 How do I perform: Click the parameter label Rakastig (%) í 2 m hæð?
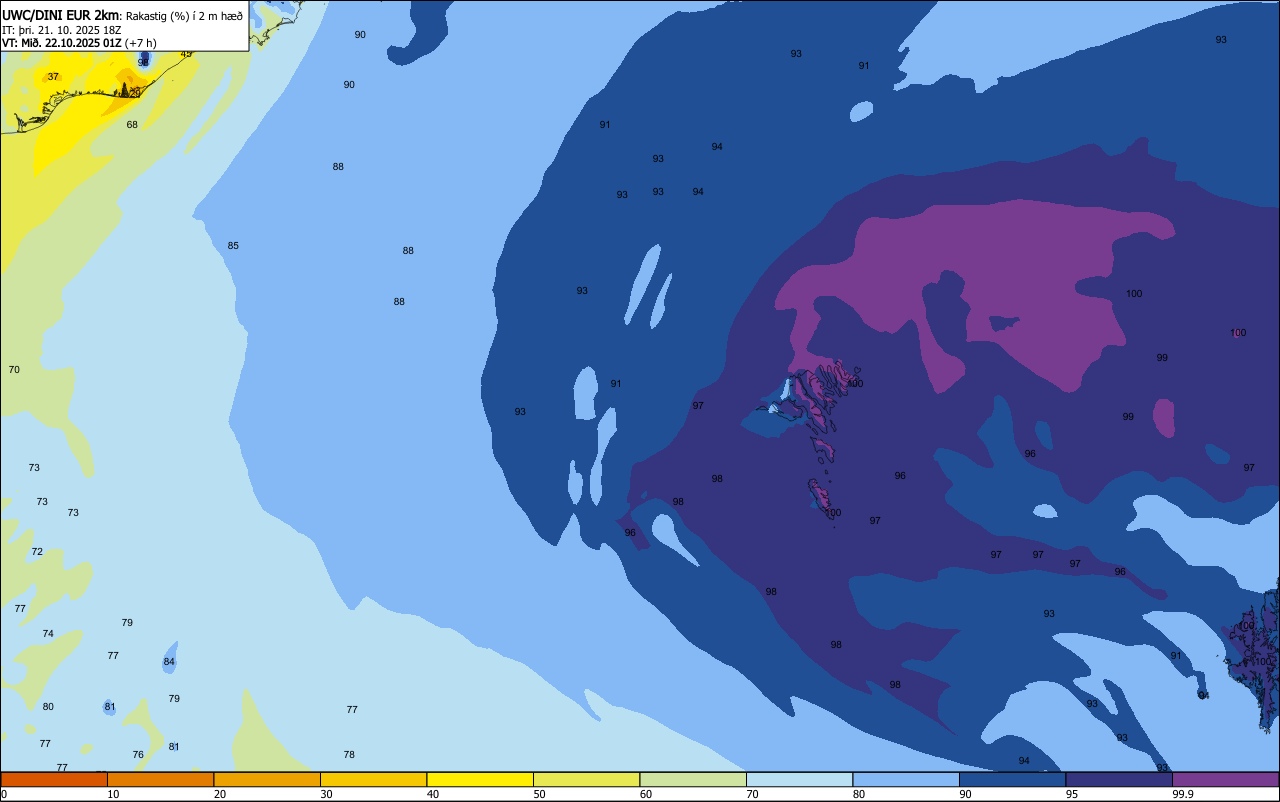(x=184, y=16)
